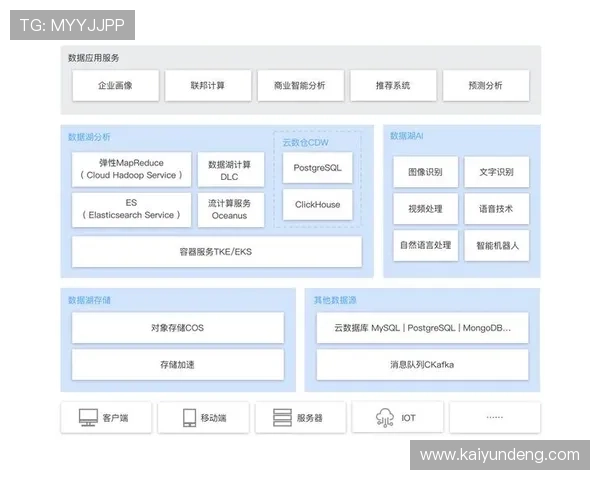Select the 联邦计算 box

[x=208, y=85]
